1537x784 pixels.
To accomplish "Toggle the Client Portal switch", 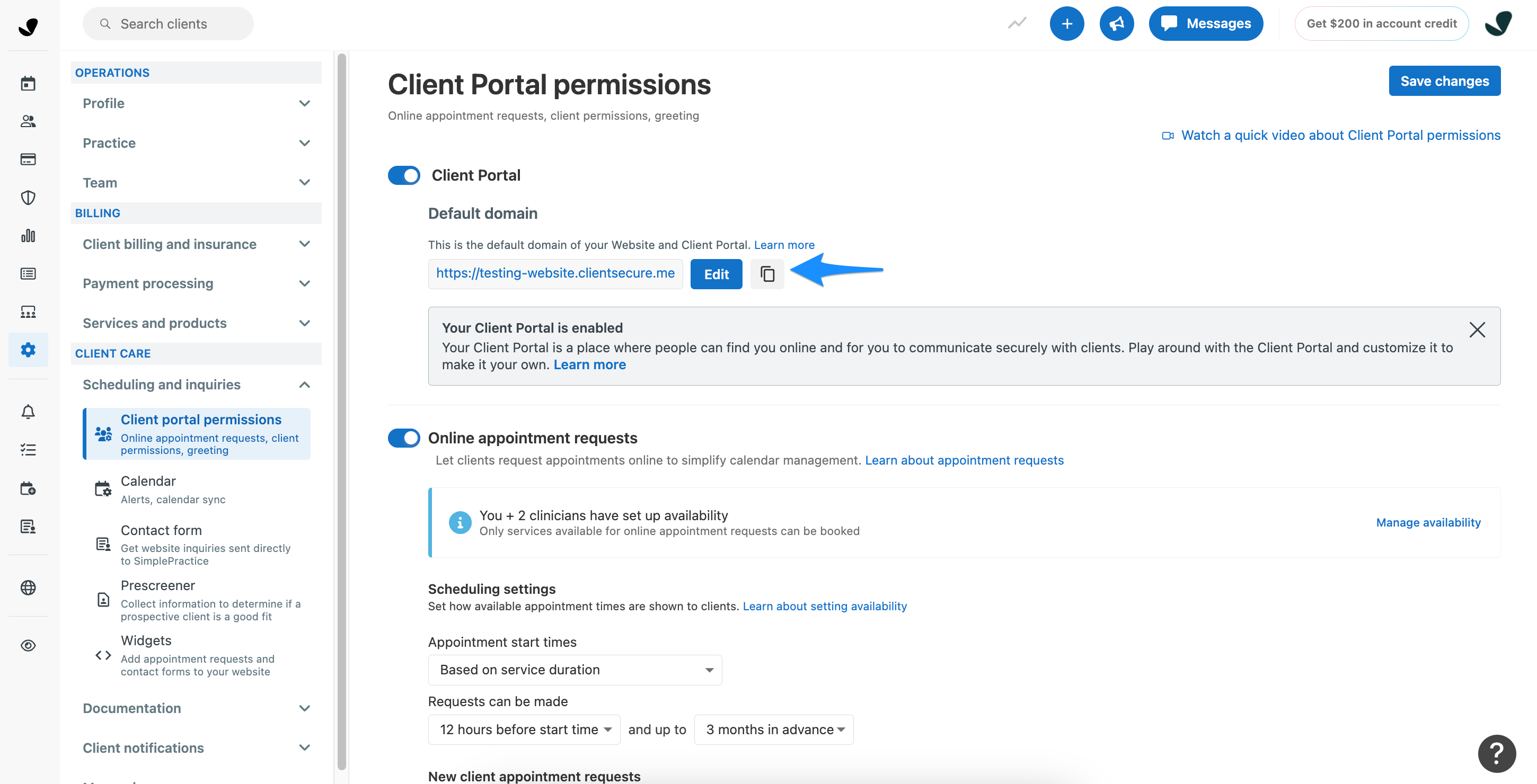I will pyautogui.click(x=404, y=175).
